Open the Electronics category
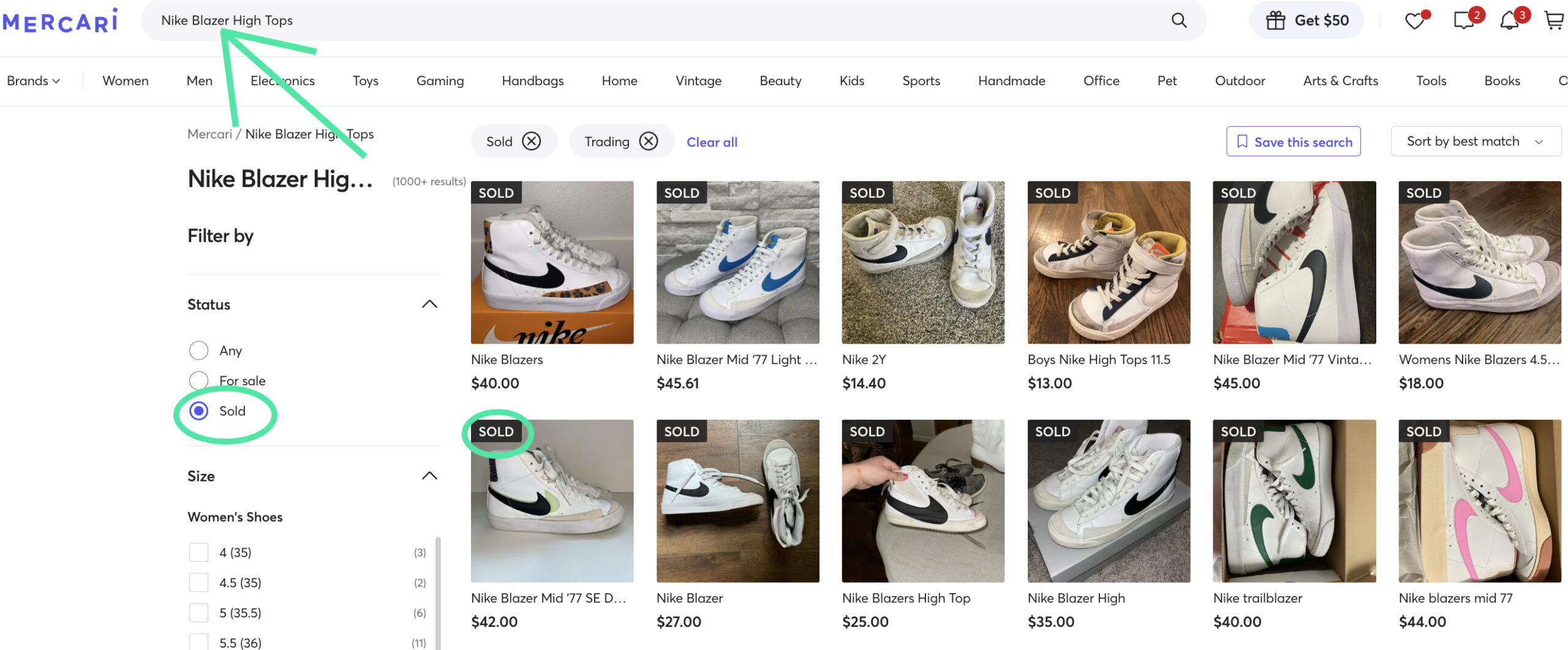 (x=282, y=81)
